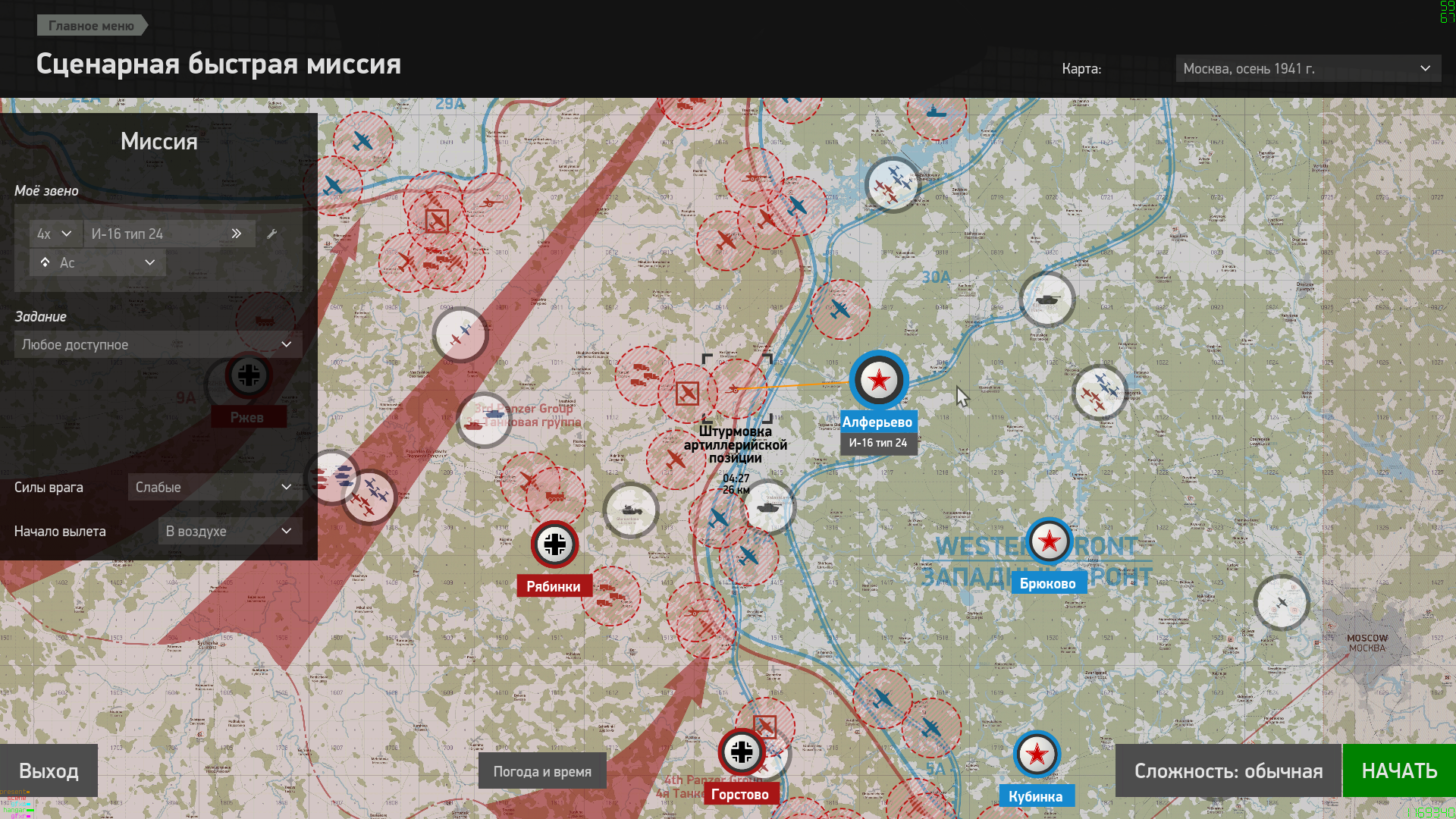Screen dimensions: 1456x819
Task: Open flight start В воздухе dropdown
Action: click(x=230, y=531)
